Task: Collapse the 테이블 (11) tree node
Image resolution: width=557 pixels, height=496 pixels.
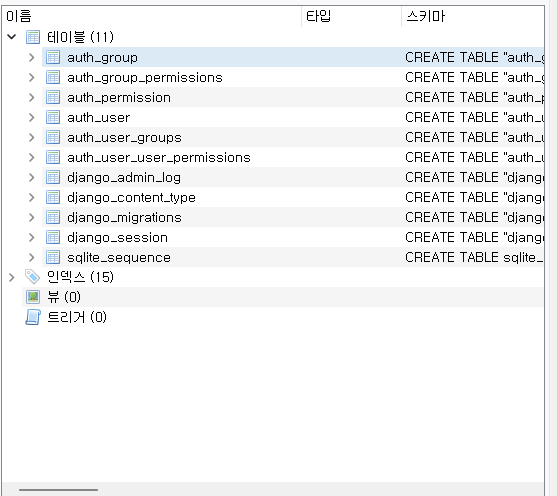Action: click(x=12, y=37)
